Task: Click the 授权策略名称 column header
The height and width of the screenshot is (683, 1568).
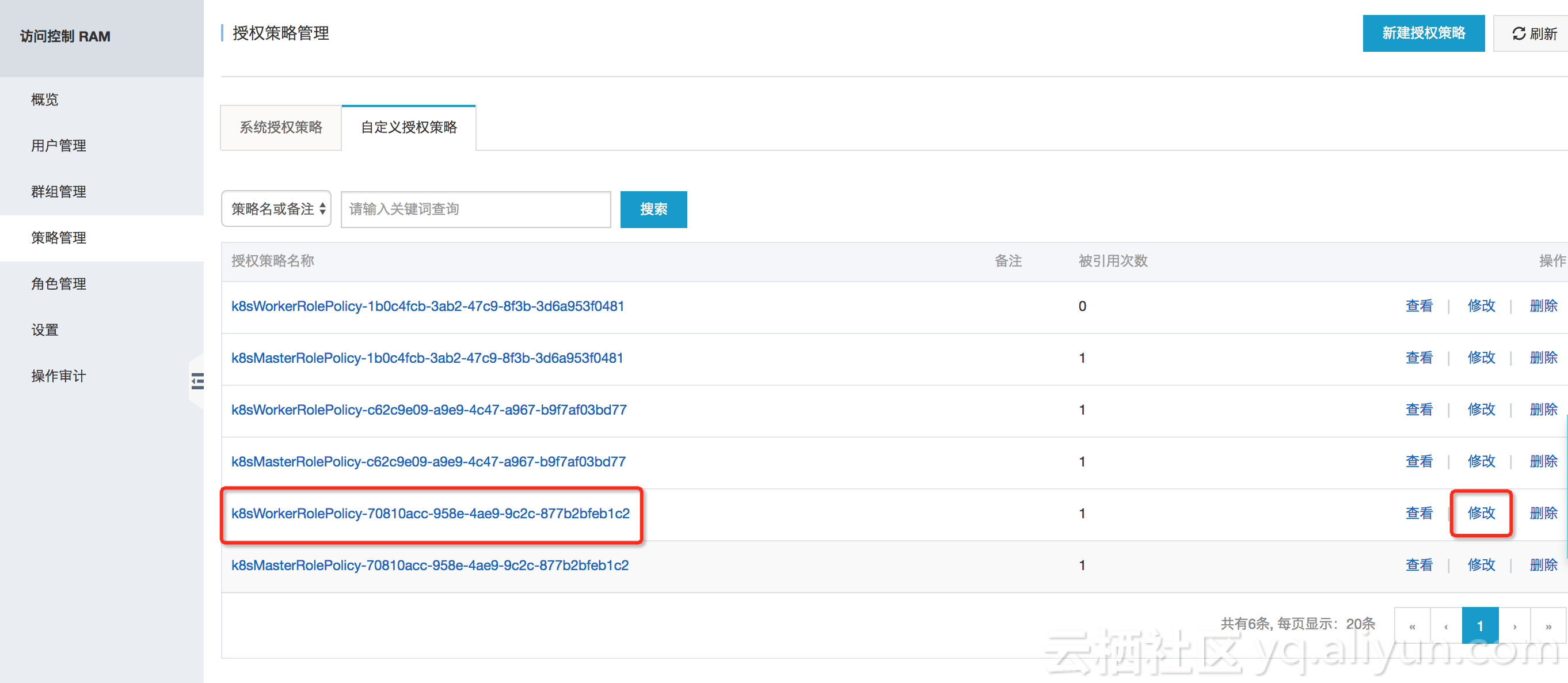Action: click(273, 260)
